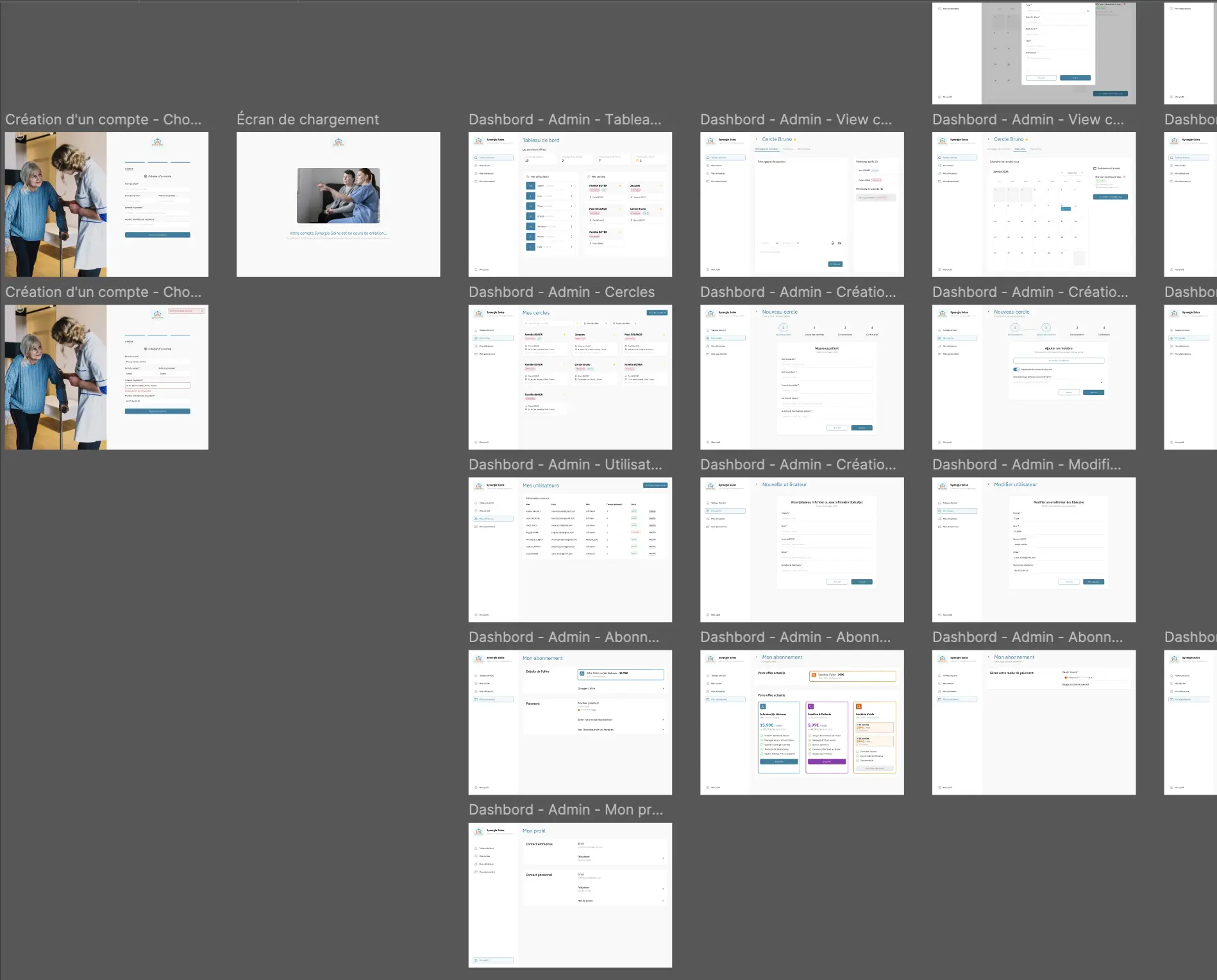Click back arrow beside Nouvelle utilisateur title
Screen dimensions: 1217x980
(x=757, y=485)
